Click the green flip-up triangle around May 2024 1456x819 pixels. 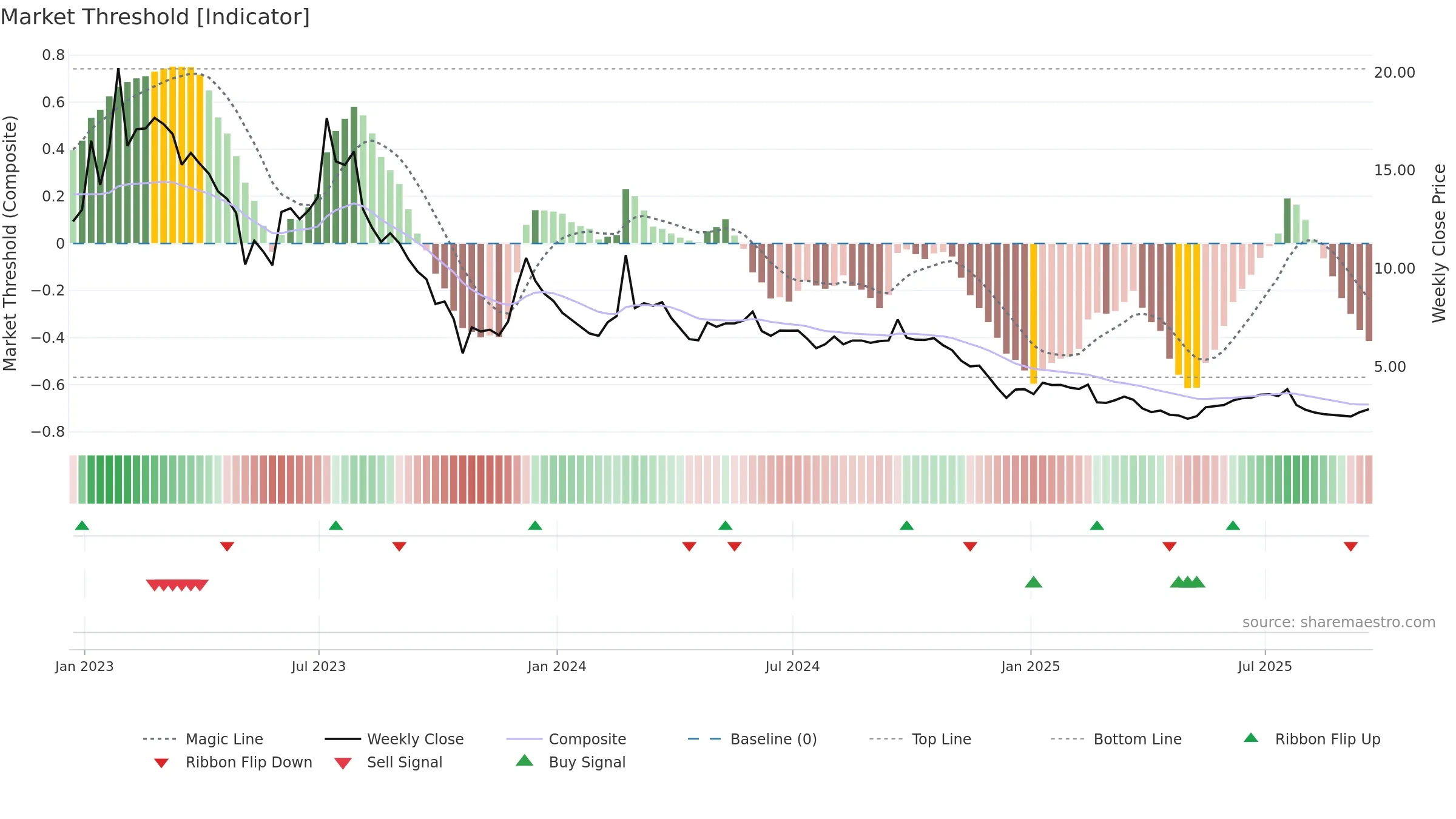(726, 525)
